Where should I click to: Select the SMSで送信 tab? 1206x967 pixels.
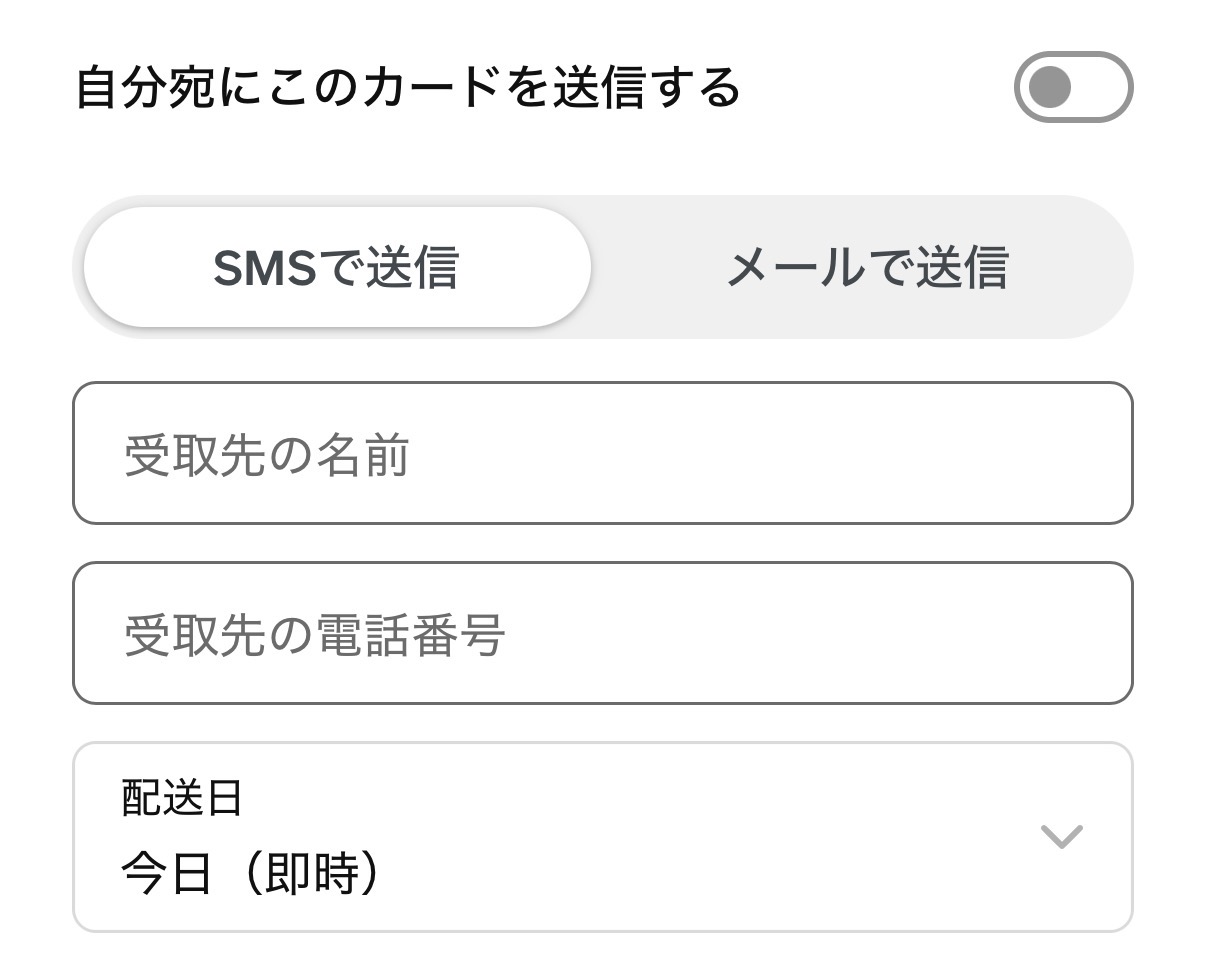[x=337, y=267]
